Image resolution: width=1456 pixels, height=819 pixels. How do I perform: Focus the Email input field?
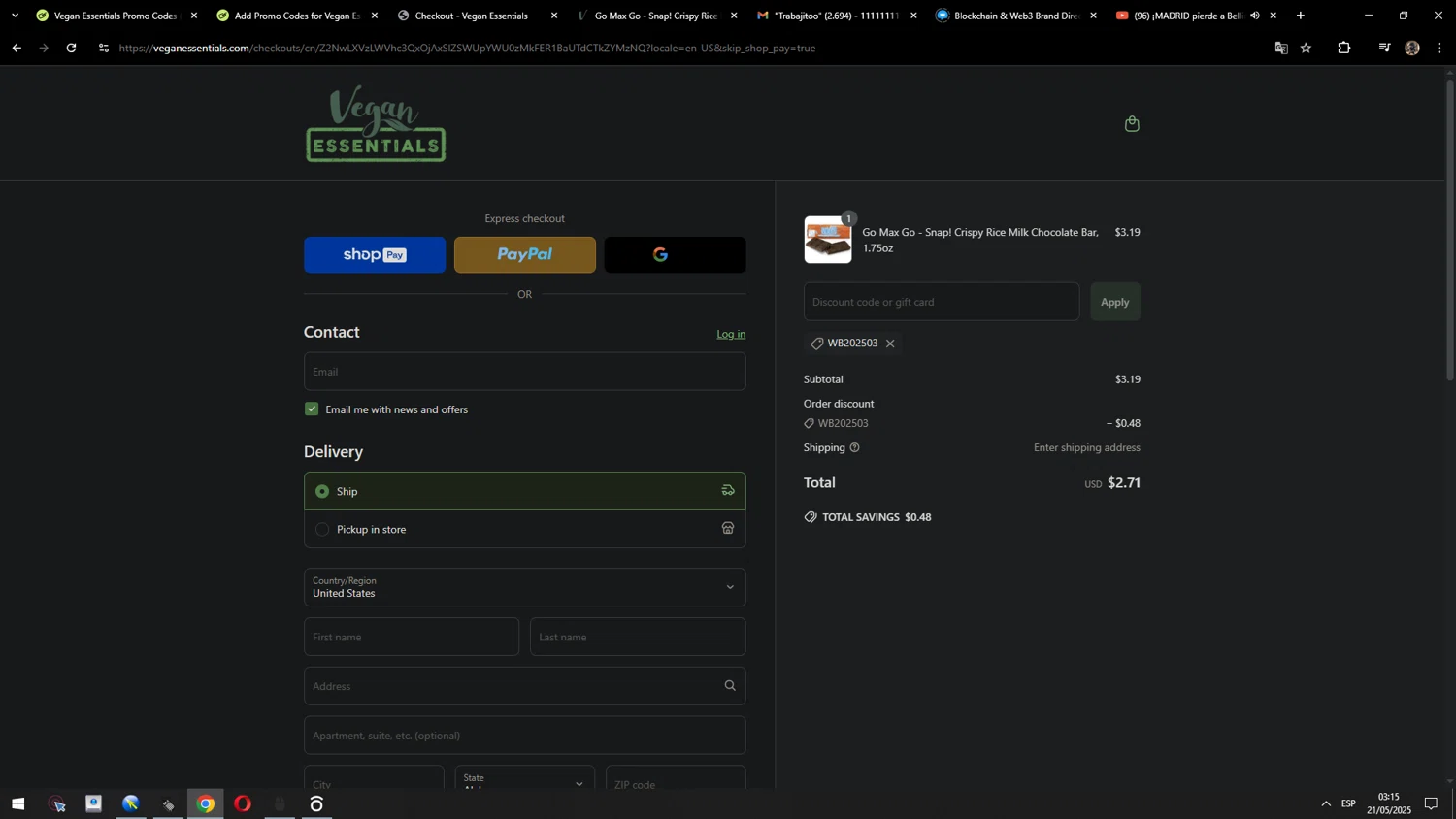click(525, 372)
